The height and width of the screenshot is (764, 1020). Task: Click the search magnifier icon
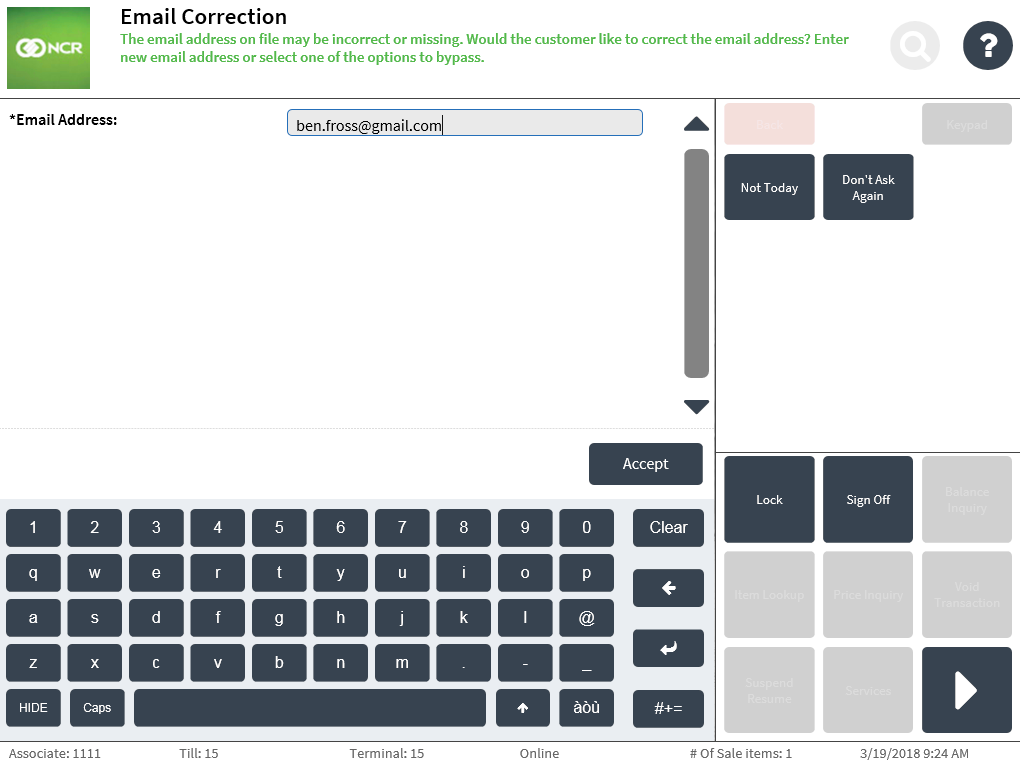pyautogui.click(x=914, y=45)
